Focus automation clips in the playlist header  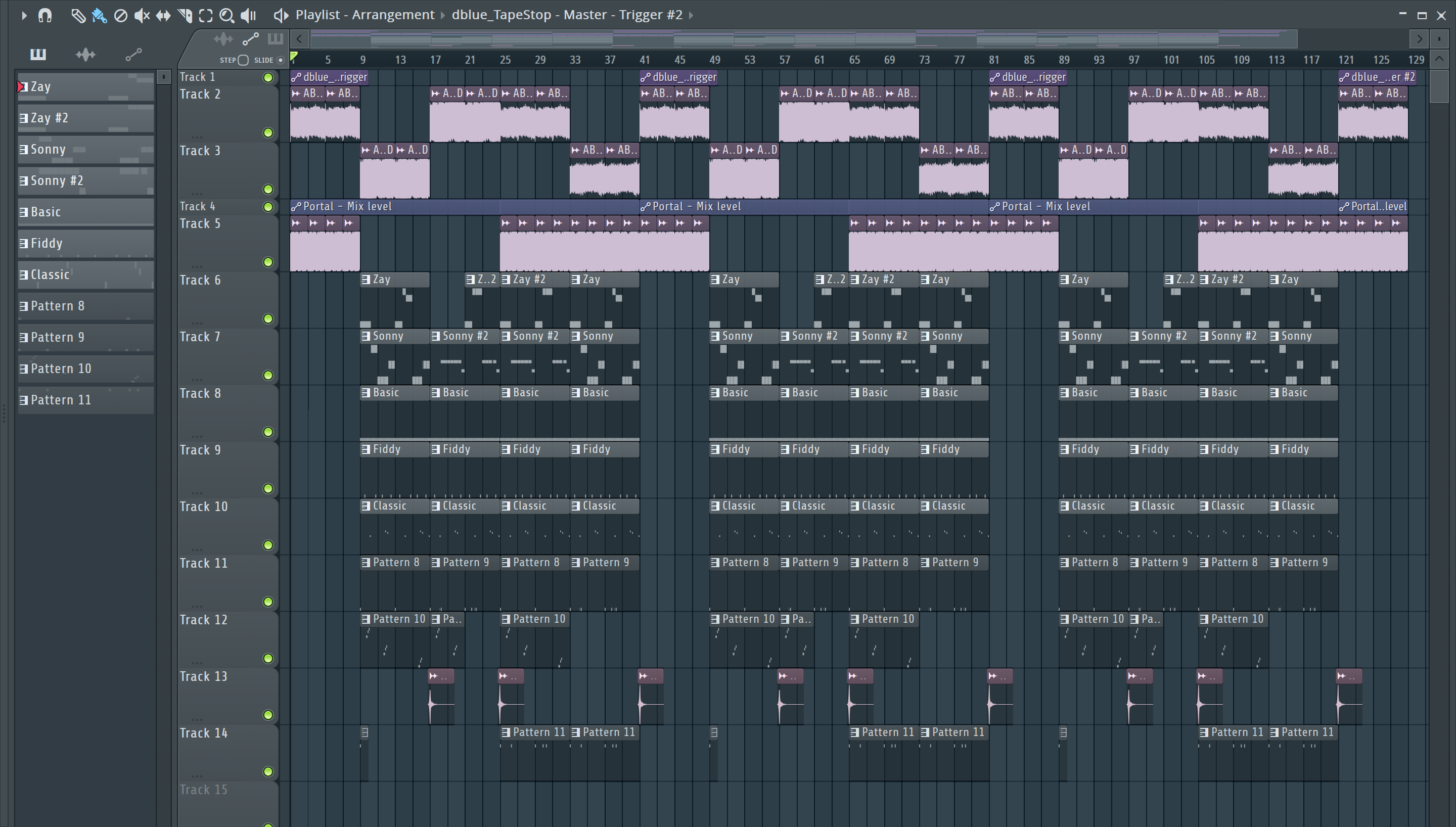(250, 38)
